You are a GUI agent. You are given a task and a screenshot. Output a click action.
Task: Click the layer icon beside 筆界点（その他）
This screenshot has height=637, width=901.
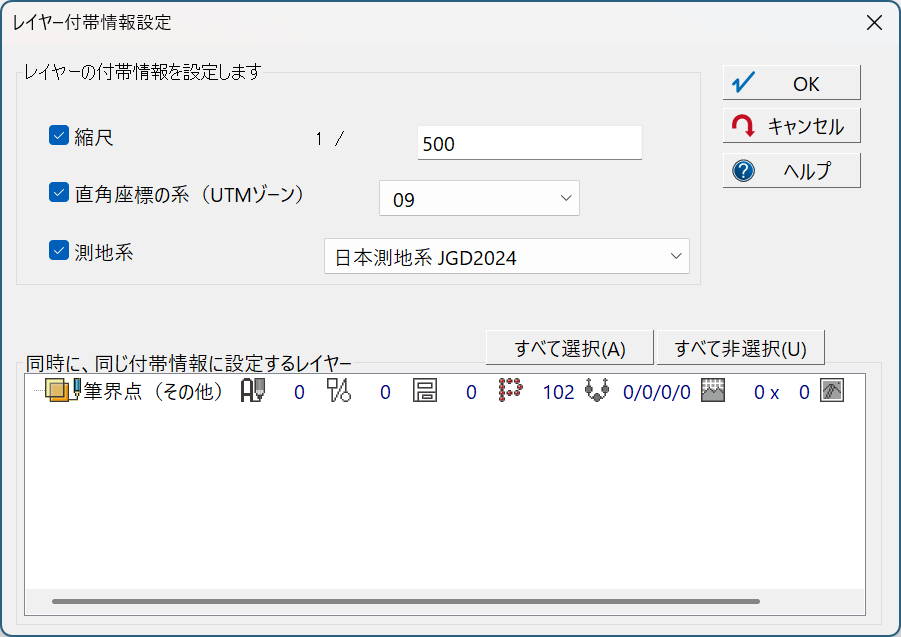click(x=59, y=392)
